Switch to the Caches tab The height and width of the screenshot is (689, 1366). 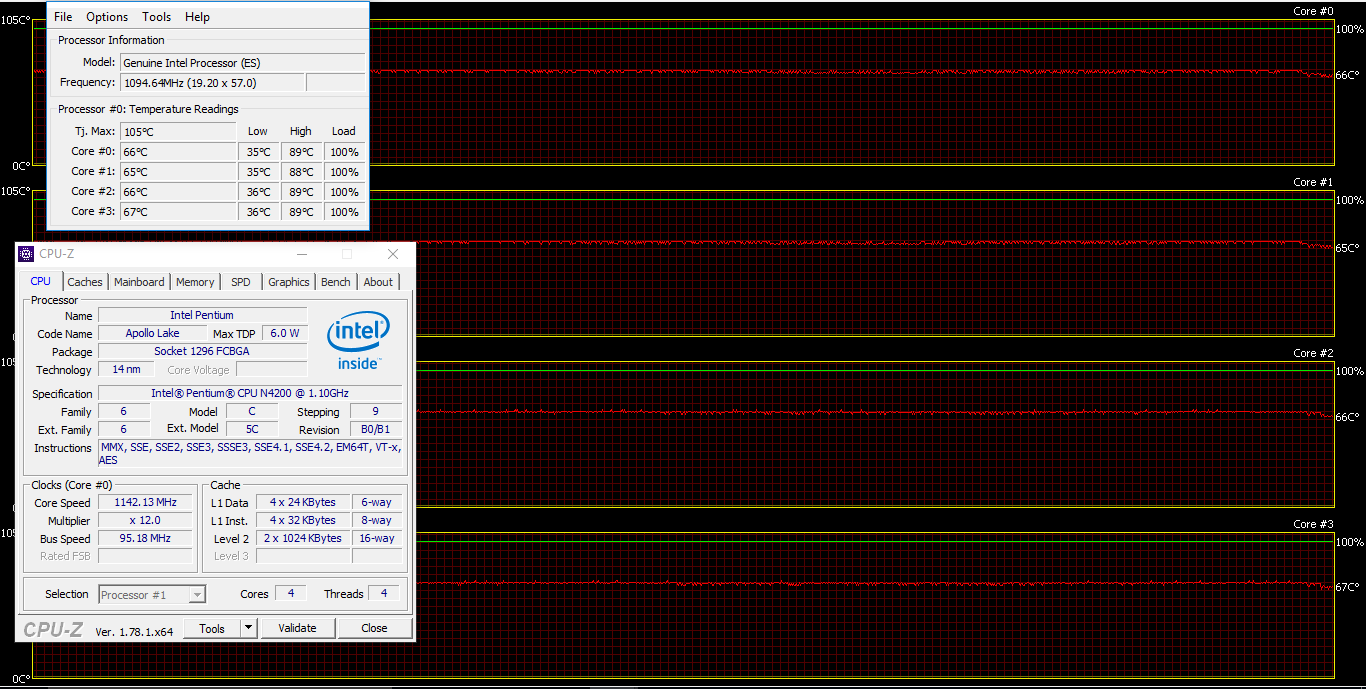(85, 282)
